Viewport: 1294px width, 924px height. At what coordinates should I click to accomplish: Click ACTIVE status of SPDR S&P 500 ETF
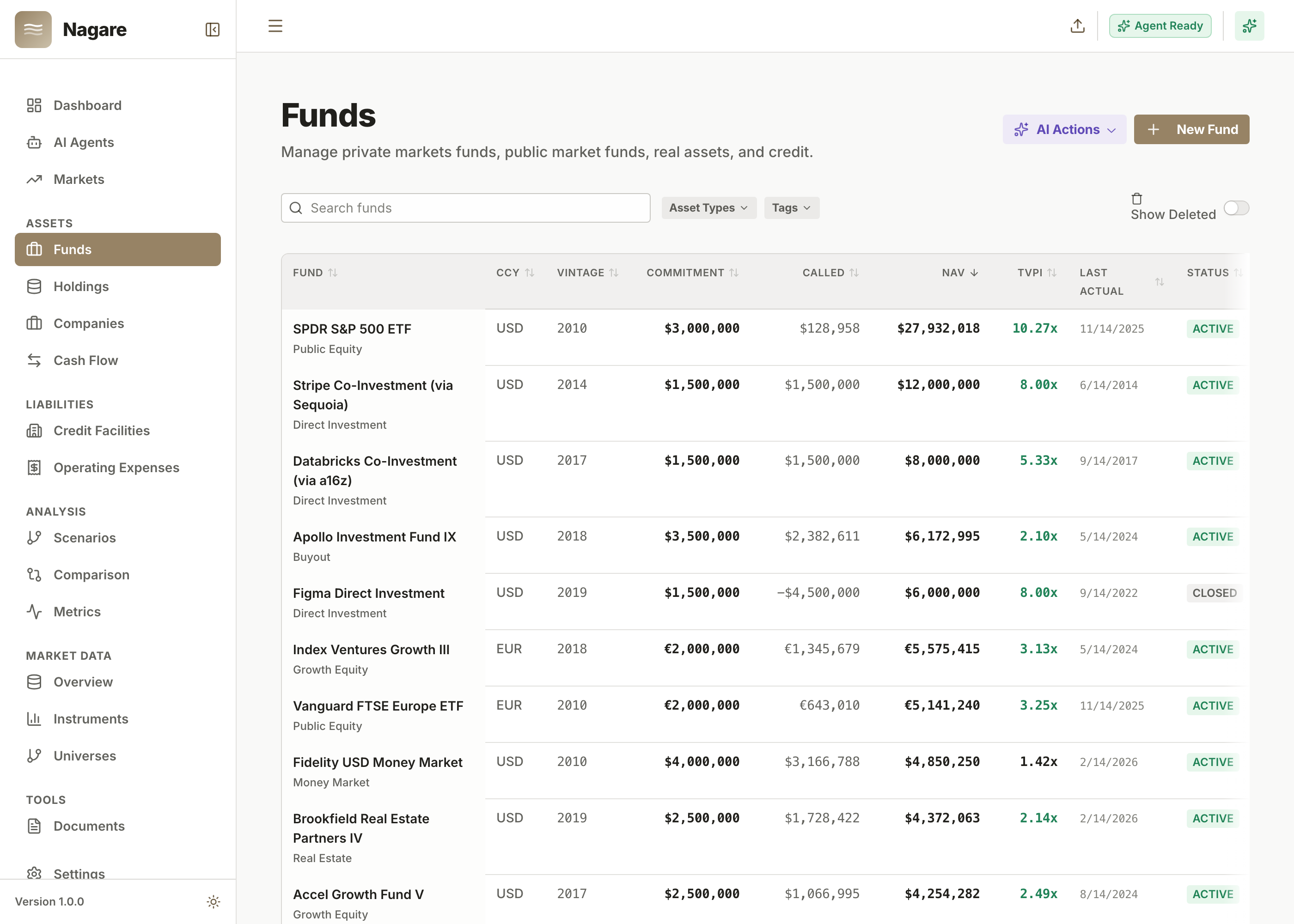(x=1212, y=329)
